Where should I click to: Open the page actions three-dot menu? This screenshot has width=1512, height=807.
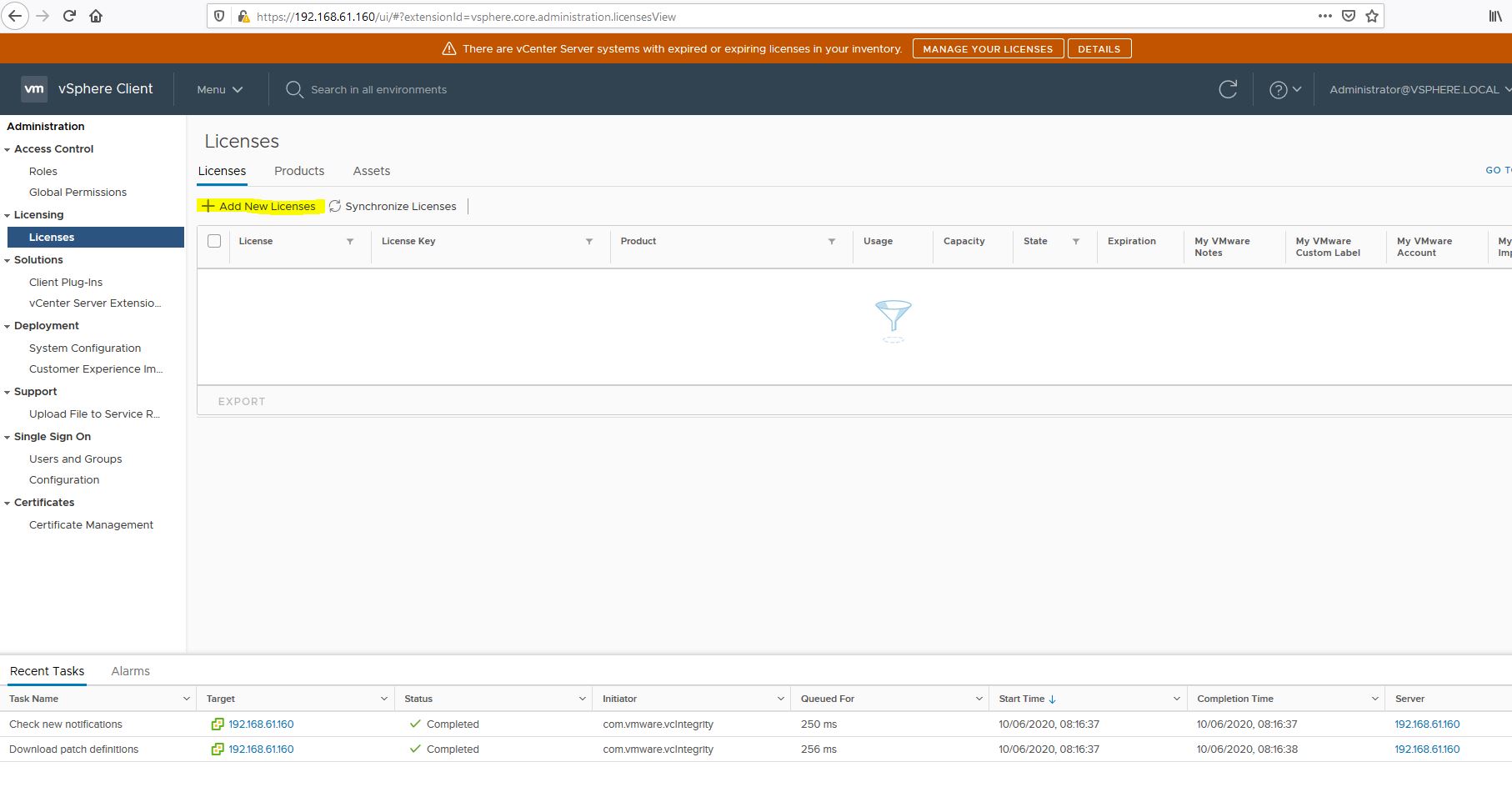1324,16
